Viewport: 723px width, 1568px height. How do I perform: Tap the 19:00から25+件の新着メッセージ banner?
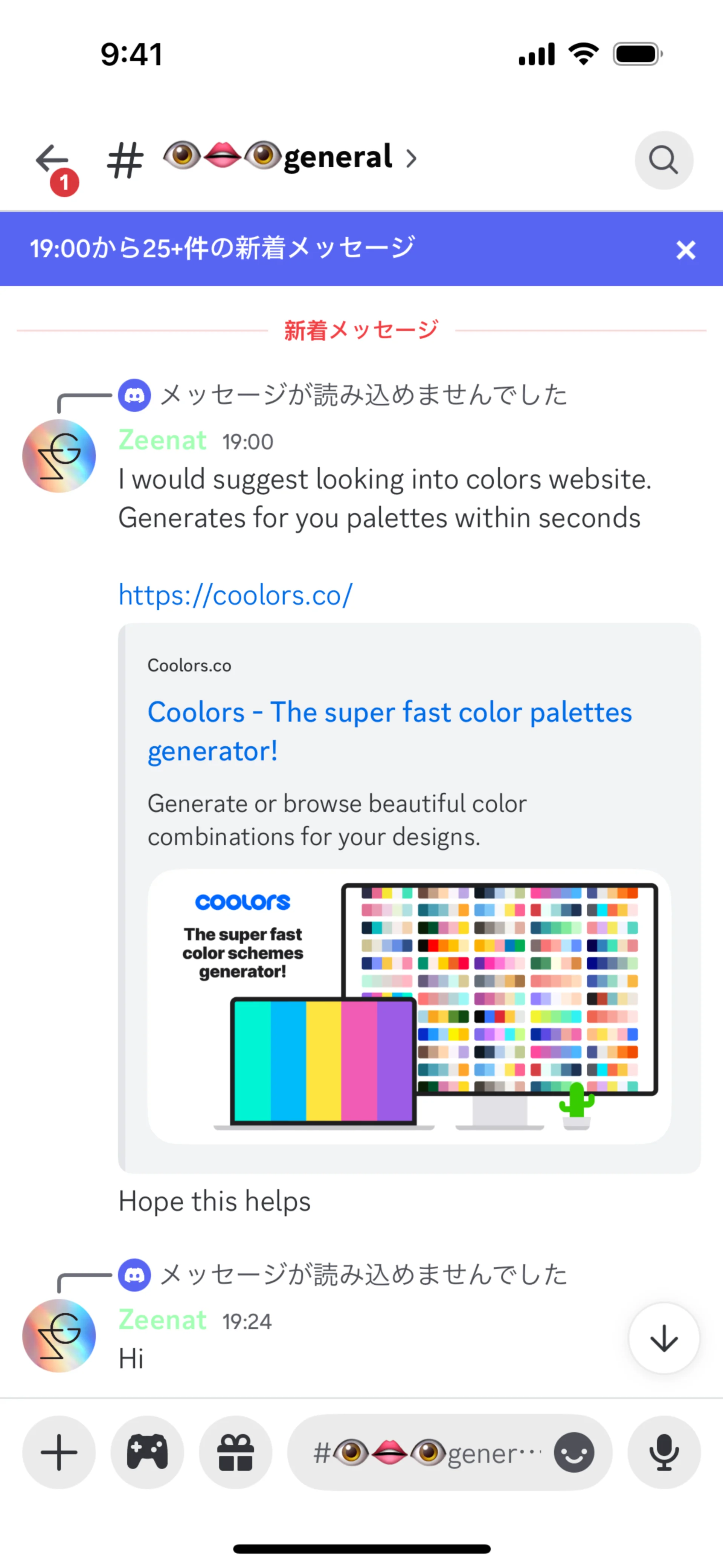point(304,249)
